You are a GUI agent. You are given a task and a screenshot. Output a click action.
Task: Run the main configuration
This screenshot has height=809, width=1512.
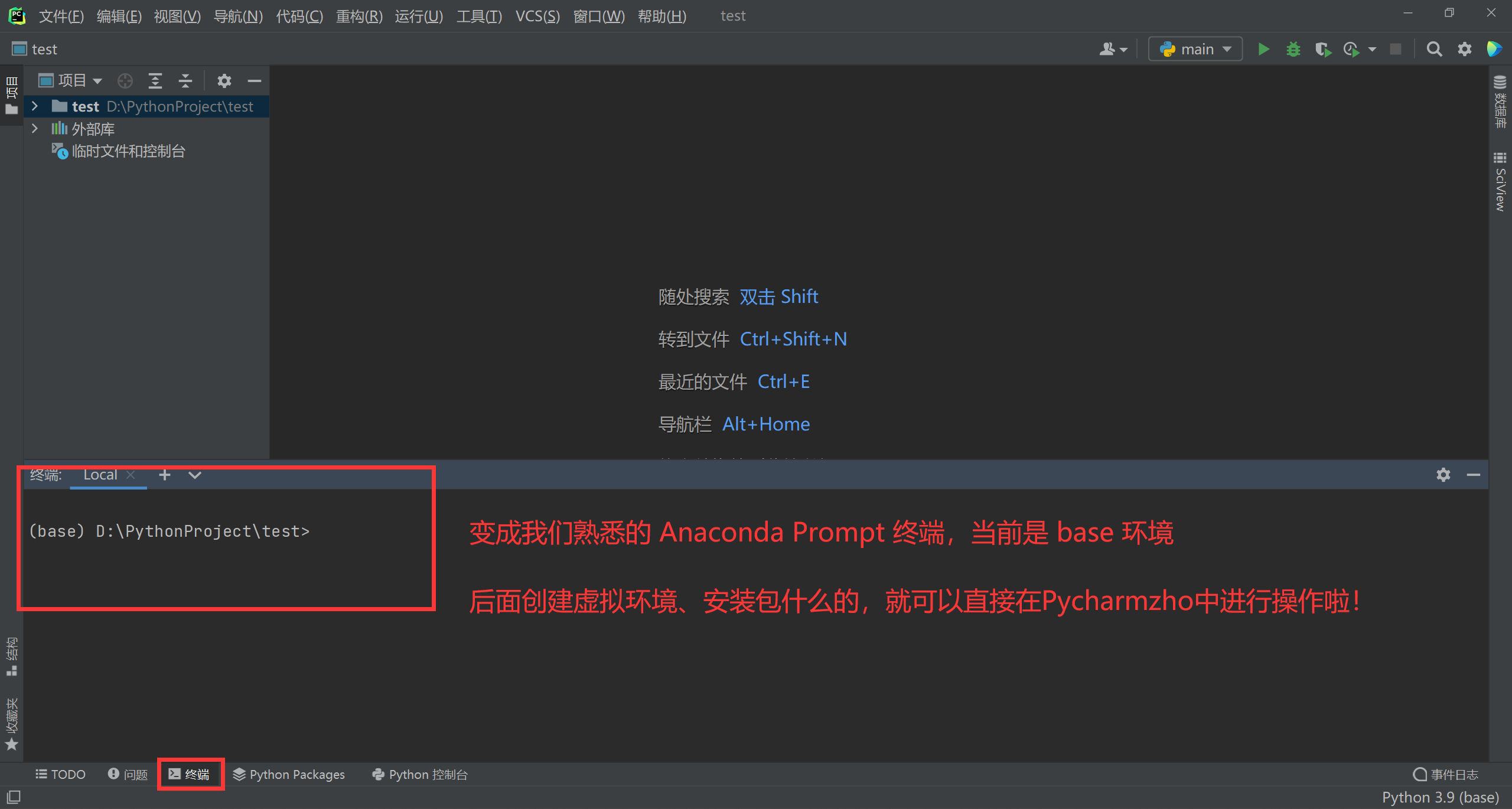point(1263,48)
